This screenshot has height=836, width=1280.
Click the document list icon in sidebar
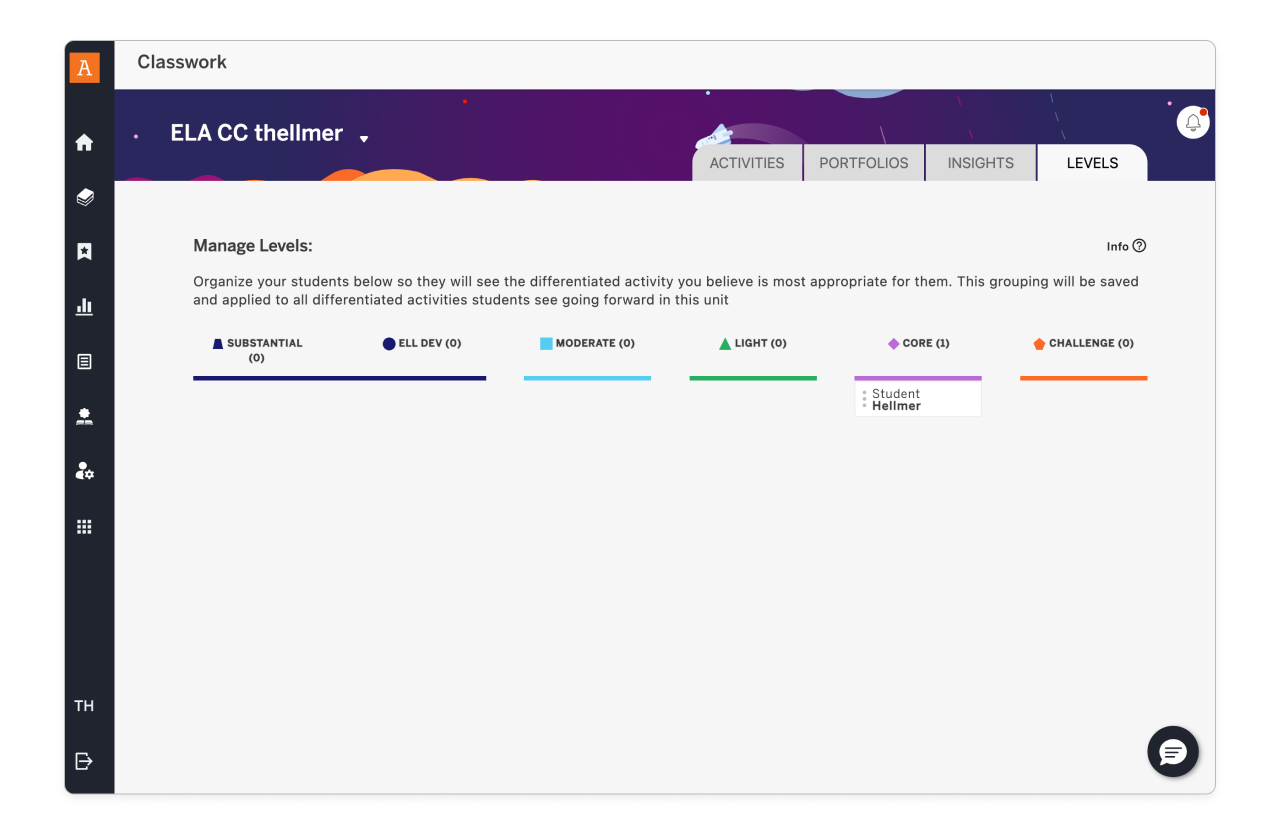pos(85,362)
